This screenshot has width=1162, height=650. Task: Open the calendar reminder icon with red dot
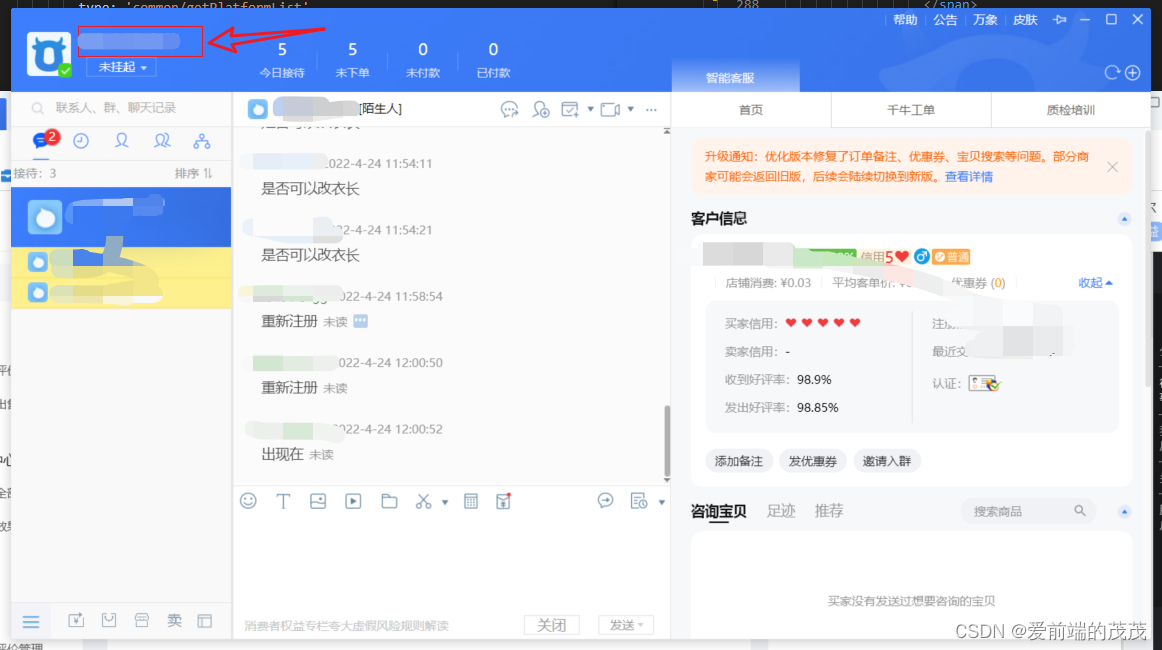(503, 501)
